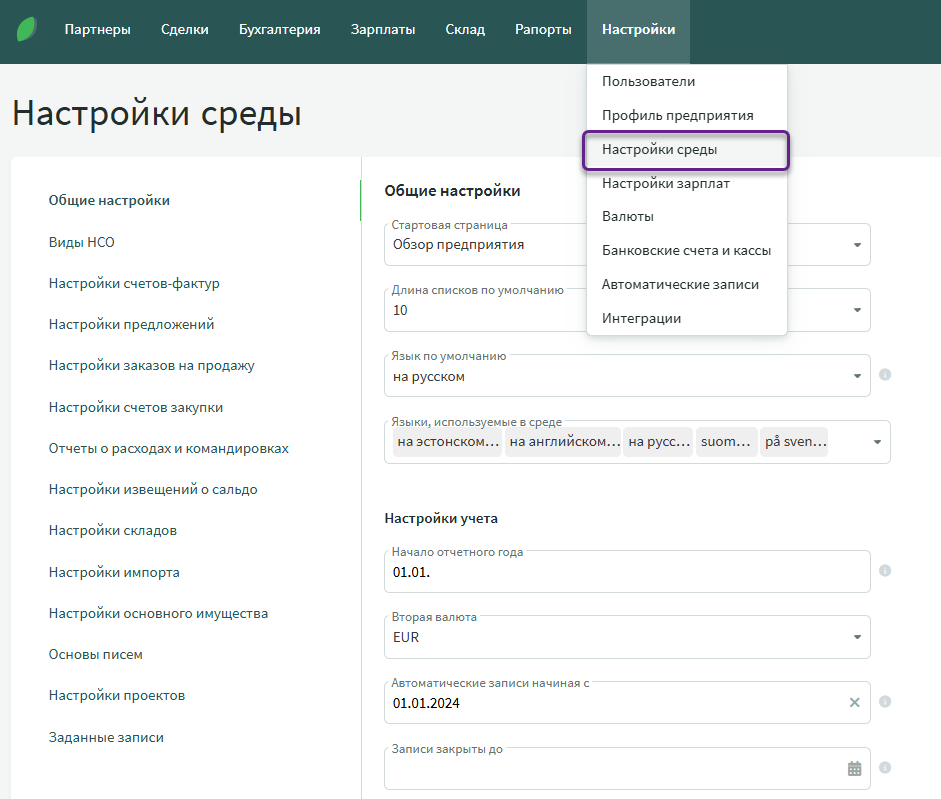The image size is (941, 799).
Task: Click info icon next to default language
Action: coord(885,375)
